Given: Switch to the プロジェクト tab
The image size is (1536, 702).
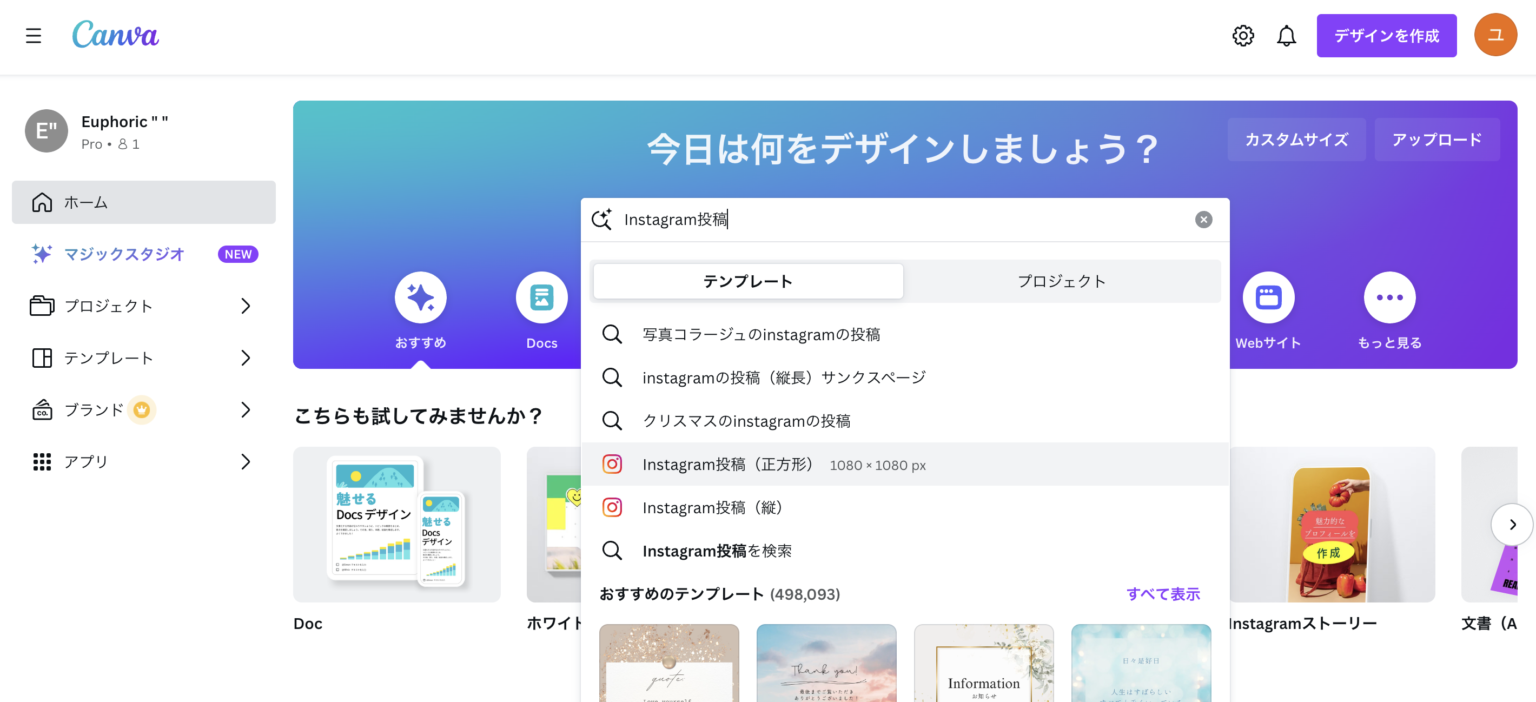Looking at the screenshot, I should click(x=1062, y=281).
